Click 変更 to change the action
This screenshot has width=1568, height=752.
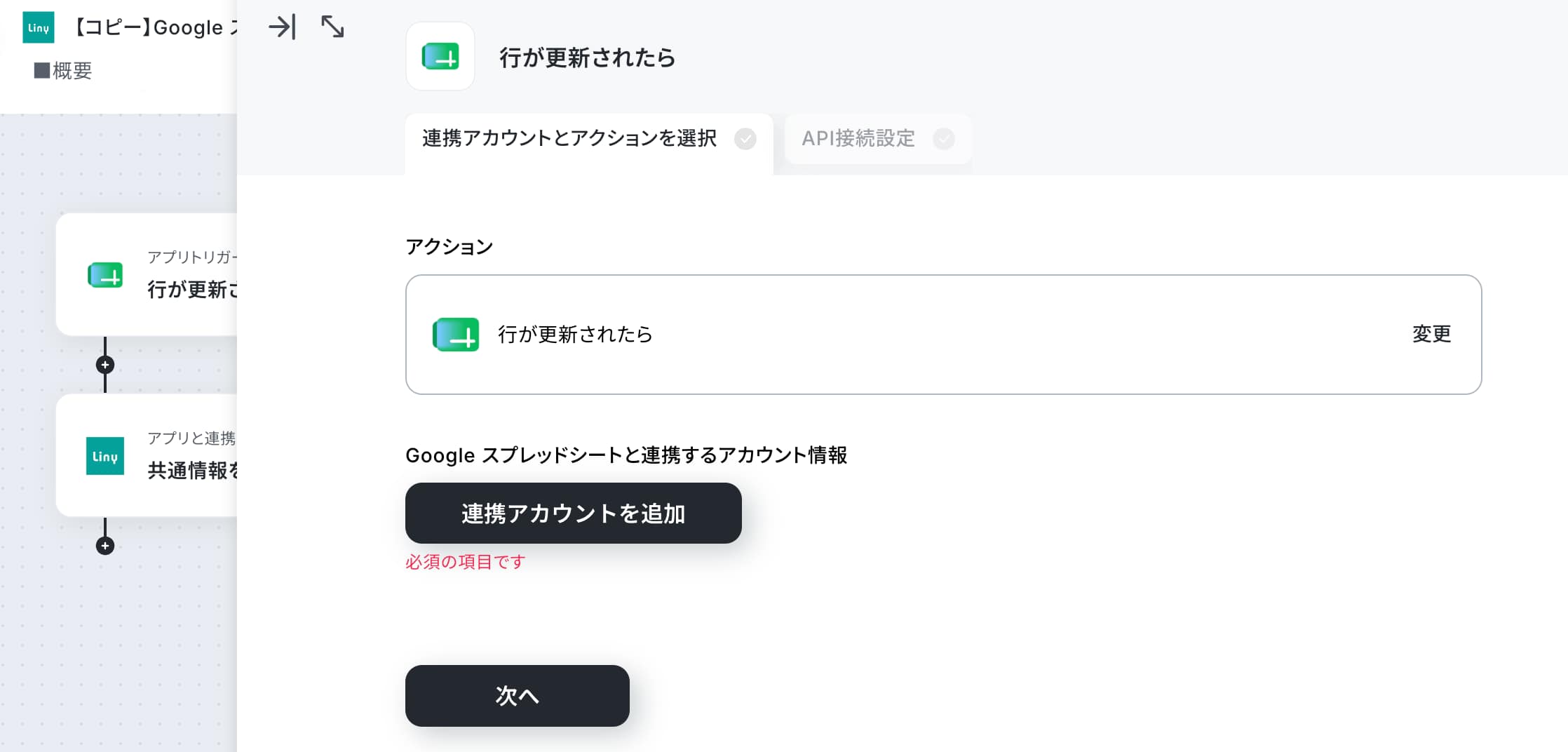[x=1431, y=334]
